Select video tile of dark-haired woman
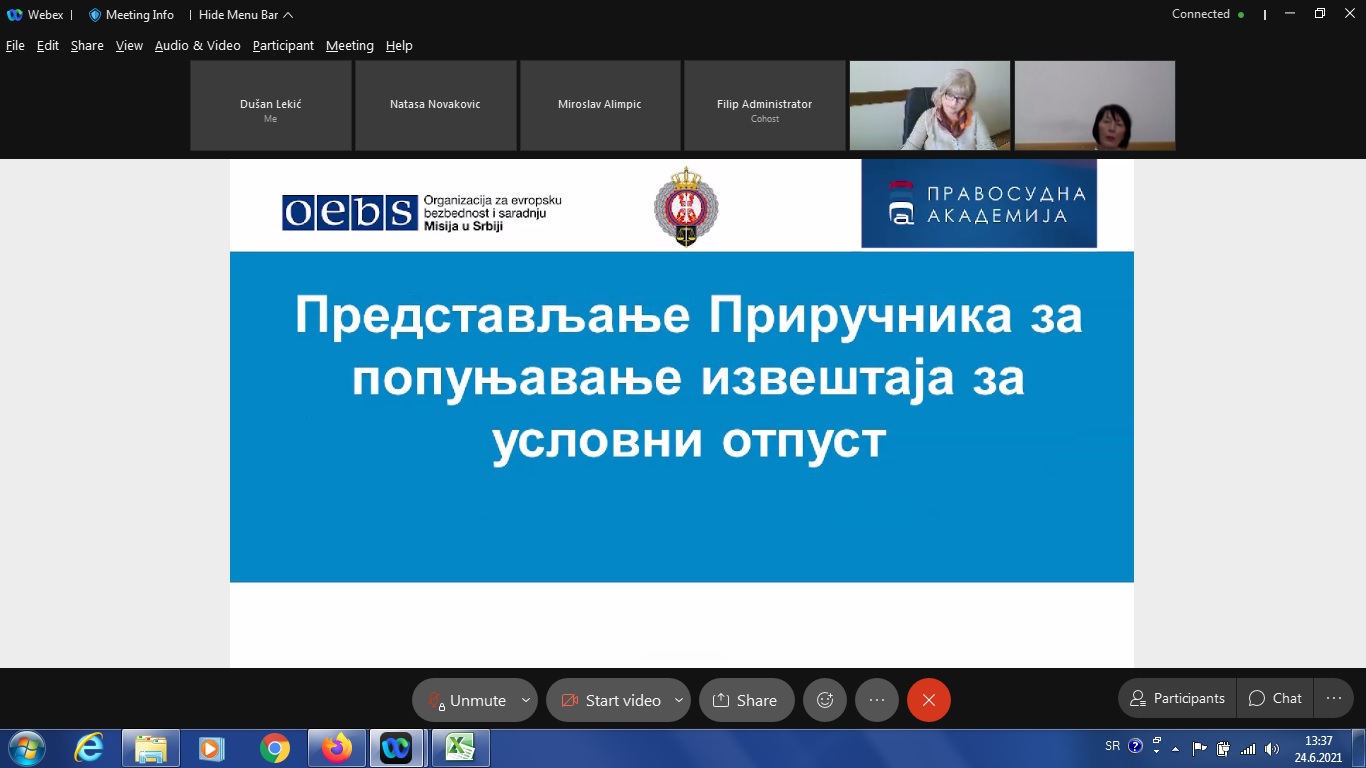The image size is (1366, 768). point(1095,105)
